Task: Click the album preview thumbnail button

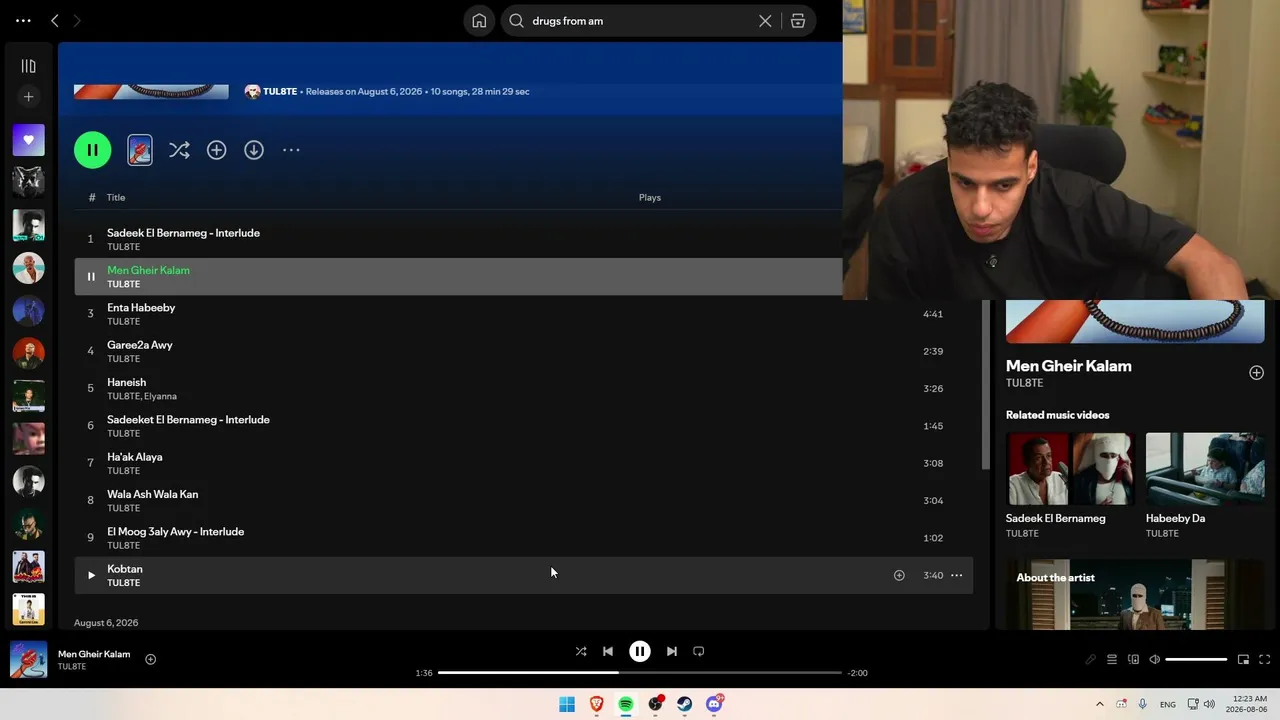Action: pyautogui.click(x=140, y=150)
